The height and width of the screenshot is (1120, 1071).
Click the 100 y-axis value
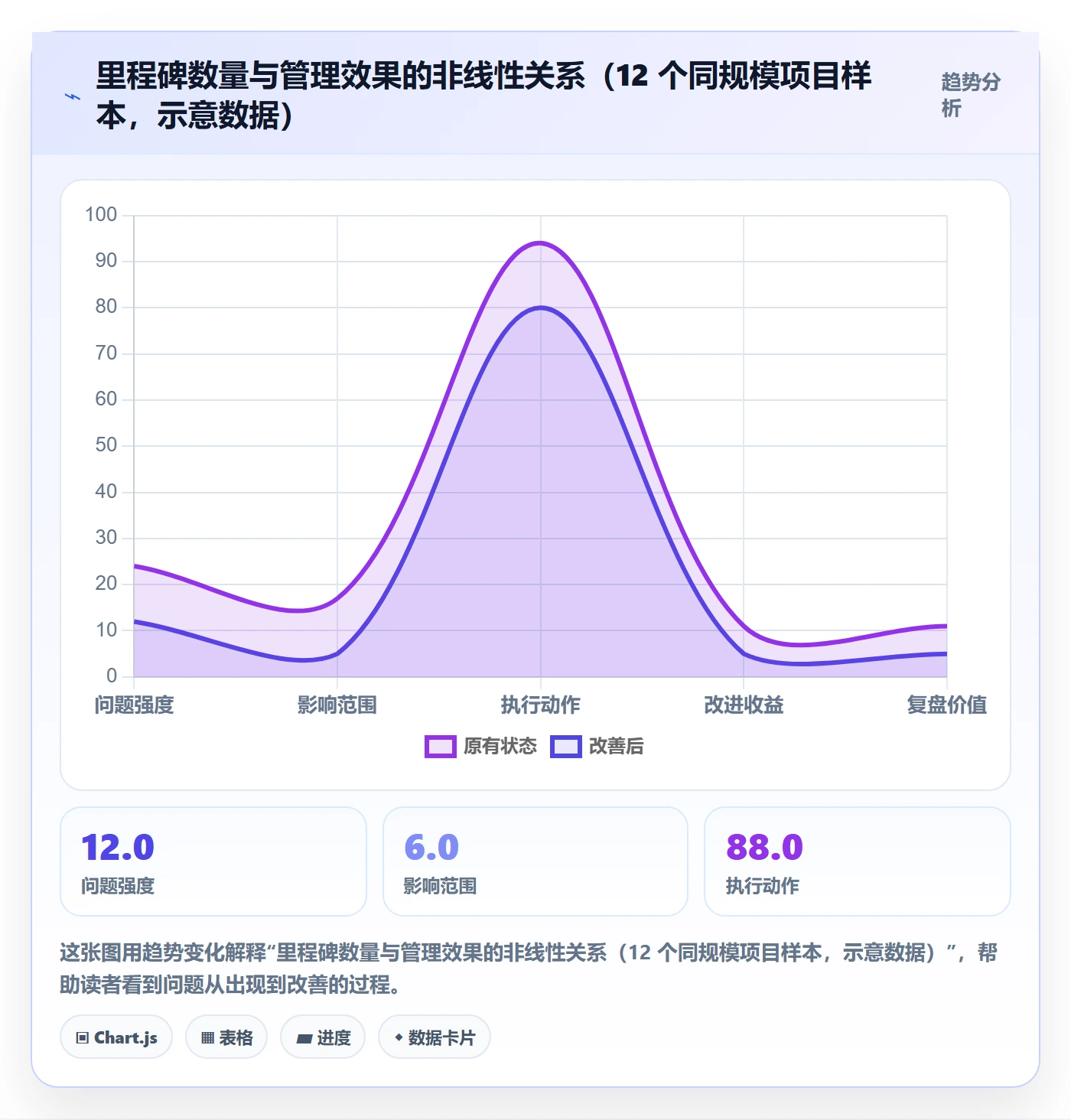101,215
